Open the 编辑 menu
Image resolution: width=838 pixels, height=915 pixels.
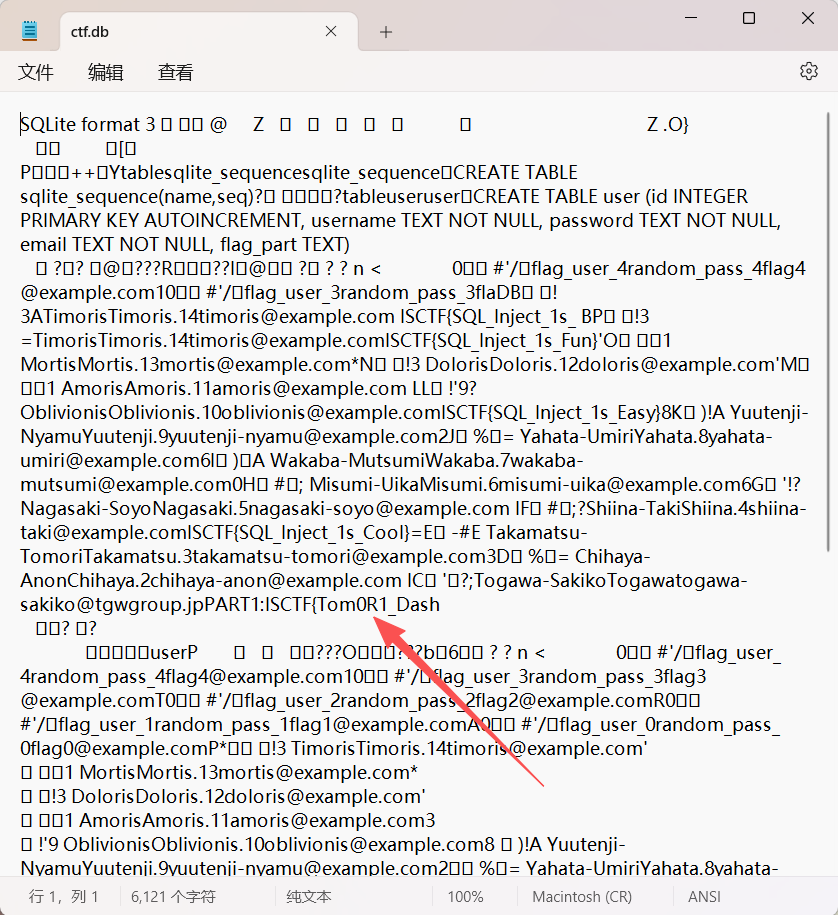click(105, 72)
